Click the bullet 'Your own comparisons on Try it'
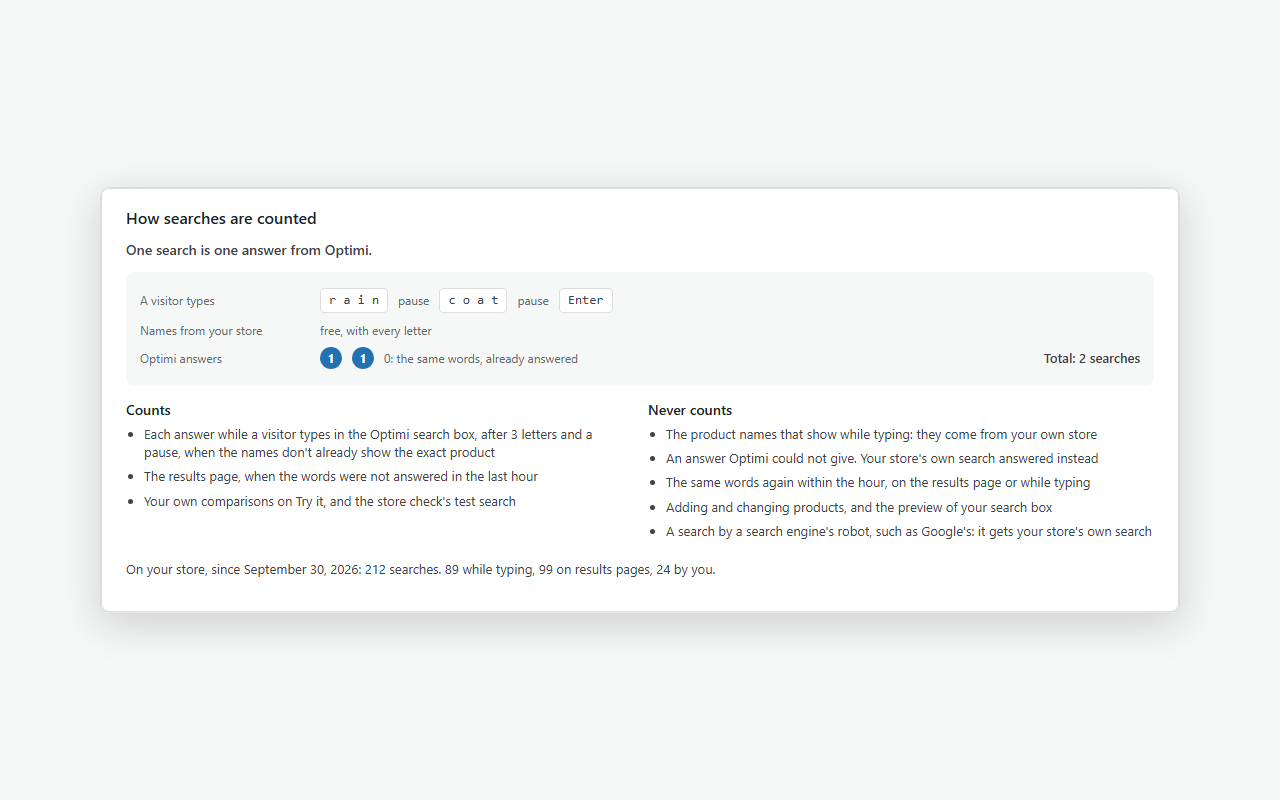Image resolution: width=1280 pixels, height=800 pixels. click(x=330, y=502)
